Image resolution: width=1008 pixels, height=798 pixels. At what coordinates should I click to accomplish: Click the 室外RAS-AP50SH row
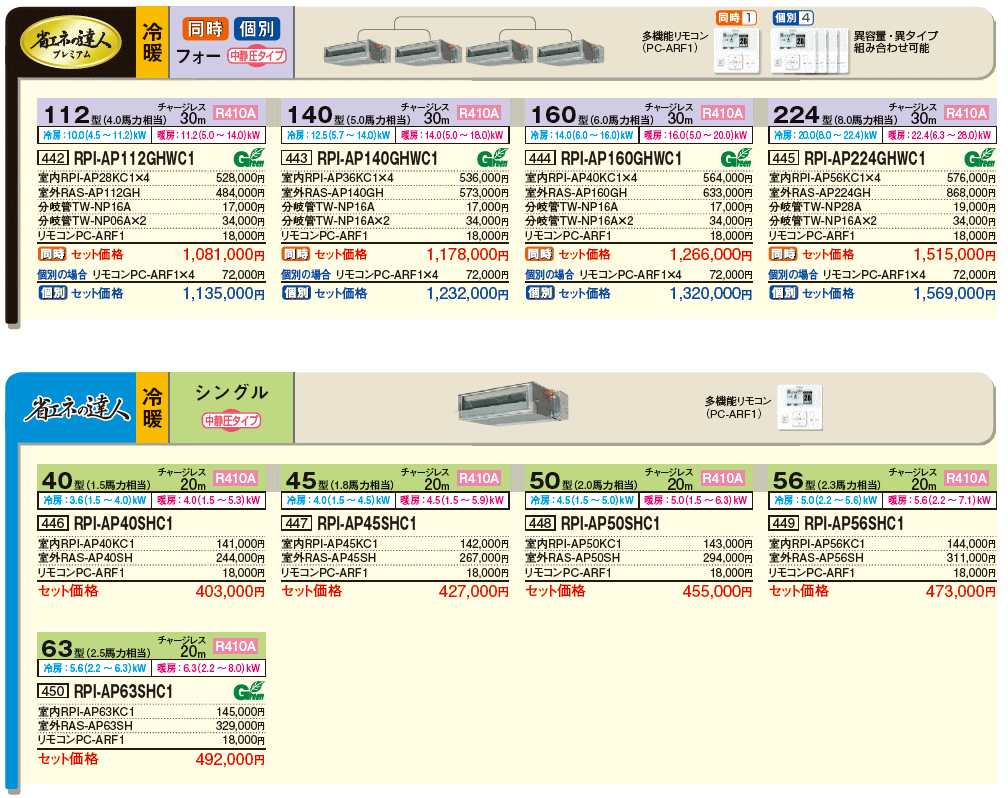tap(638, 558)
